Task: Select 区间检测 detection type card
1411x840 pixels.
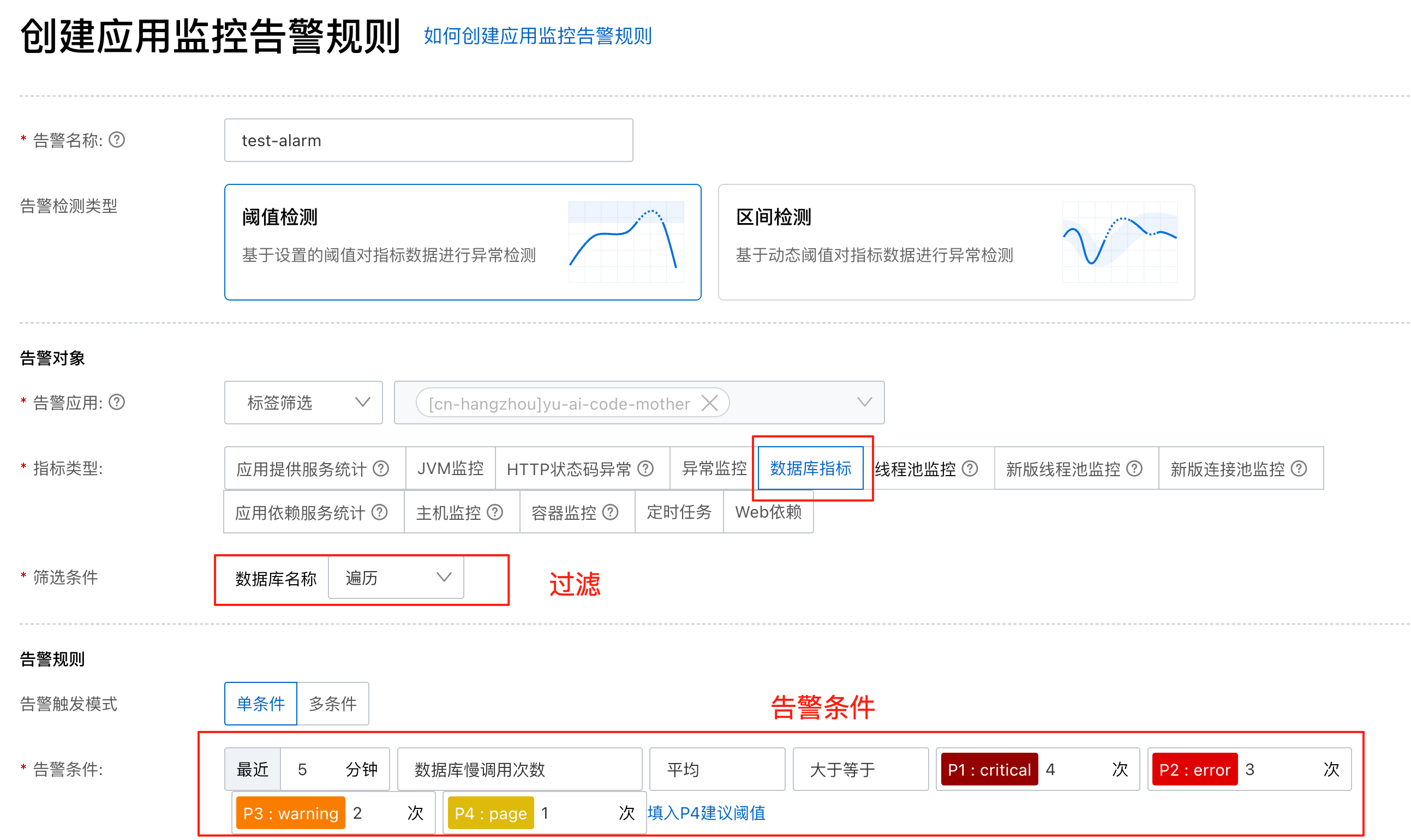Action: pyautogui.click(x=956, y=242)
